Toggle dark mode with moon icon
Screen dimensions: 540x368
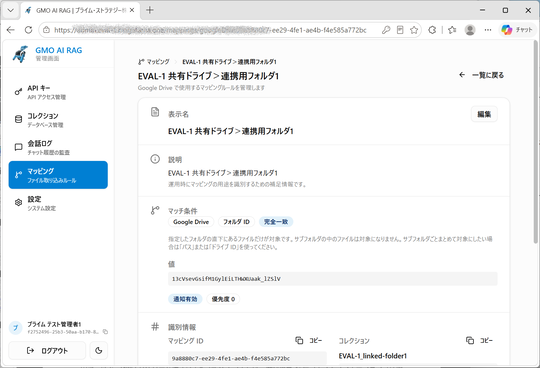(98, 350)
